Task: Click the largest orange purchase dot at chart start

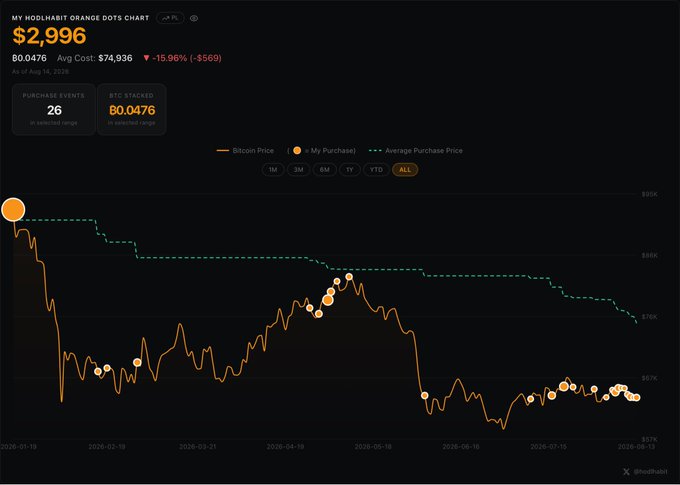Action: (13, 210)
